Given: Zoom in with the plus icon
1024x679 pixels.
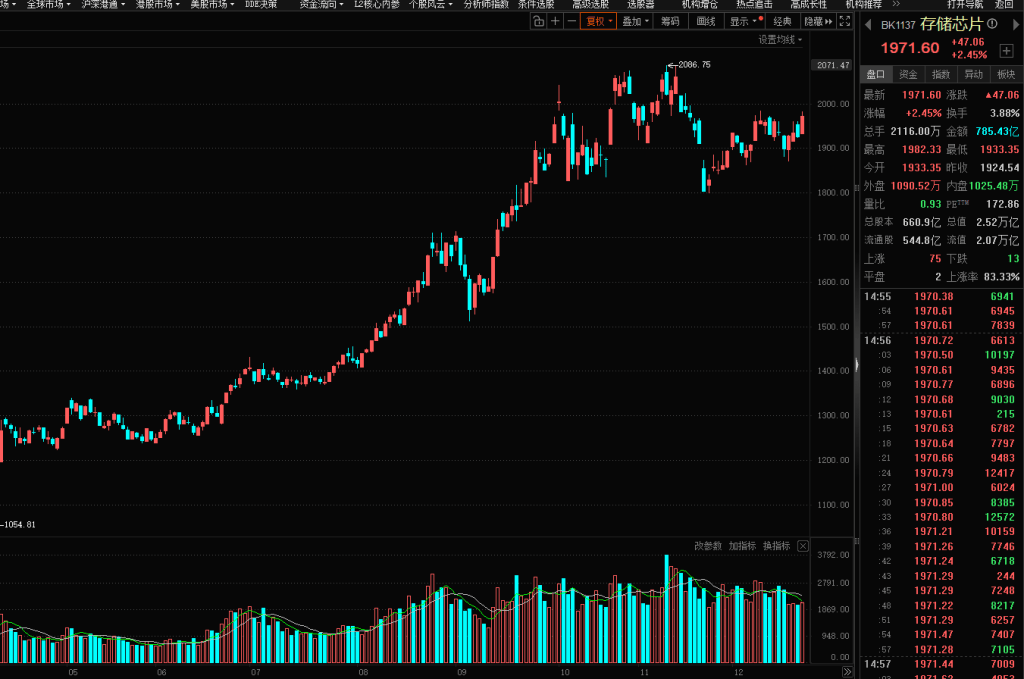Looking at the screenshot, I should pos(555,21).
